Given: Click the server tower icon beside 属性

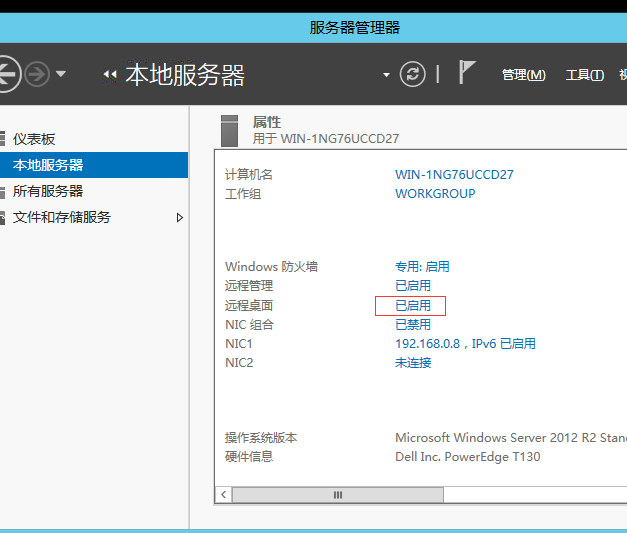Looking at the screenshot, I should click(x=230, y=131).
